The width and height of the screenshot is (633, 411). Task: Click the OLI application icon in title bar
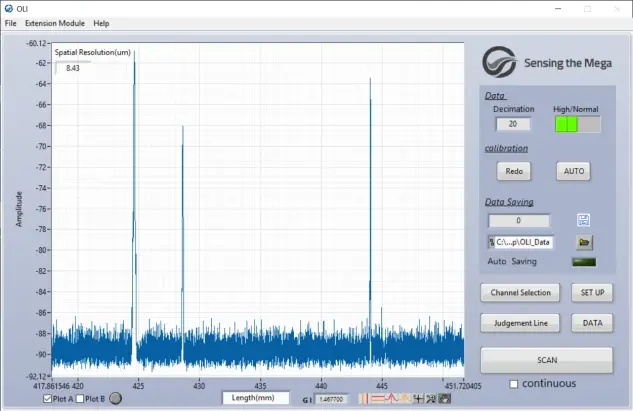pos(9,8)
